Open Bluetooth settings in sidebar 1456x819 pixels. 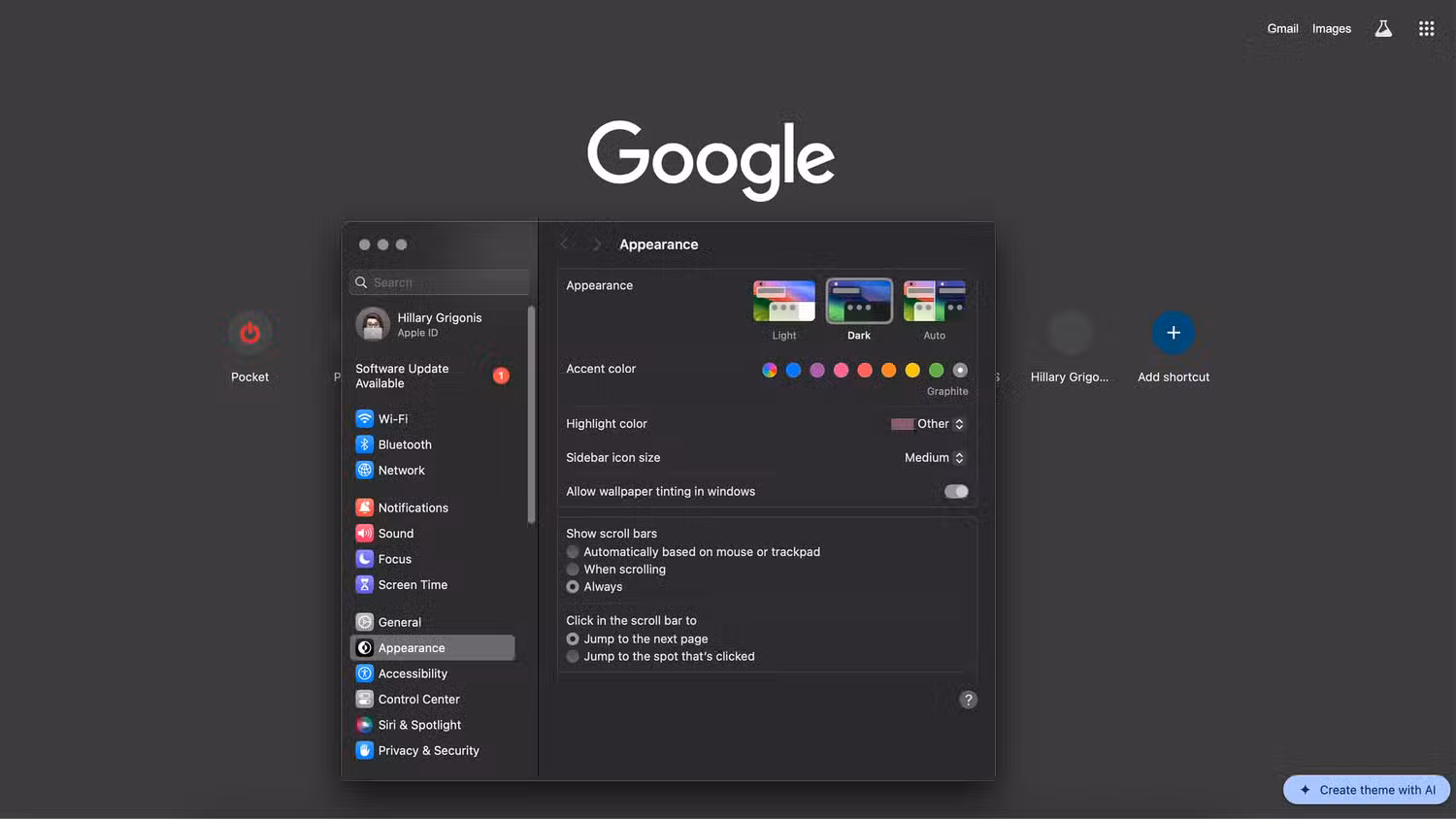coord(404,444)
